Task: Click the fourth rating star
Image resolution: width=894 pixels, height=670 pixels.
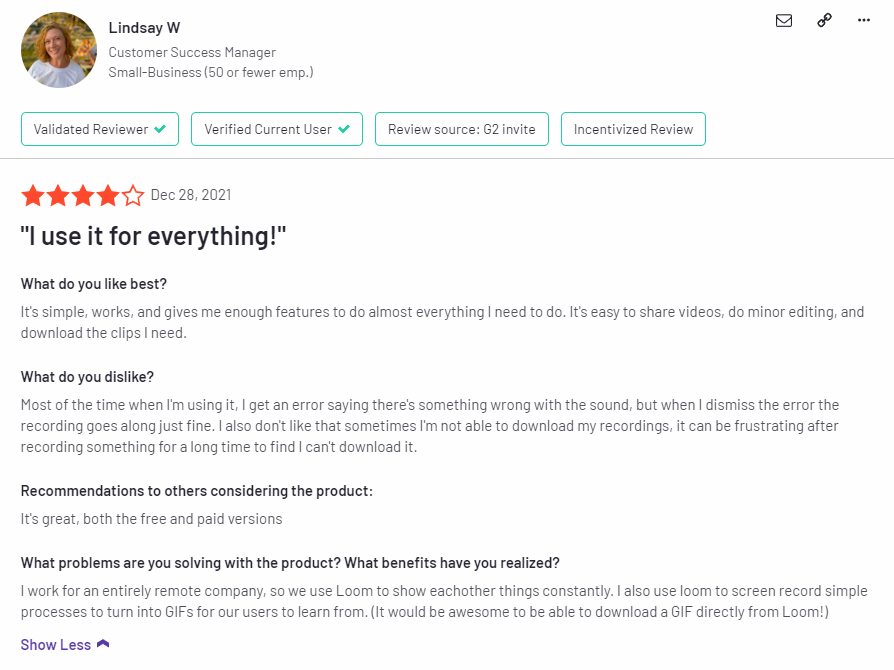Action: click(x=108, y=196)
